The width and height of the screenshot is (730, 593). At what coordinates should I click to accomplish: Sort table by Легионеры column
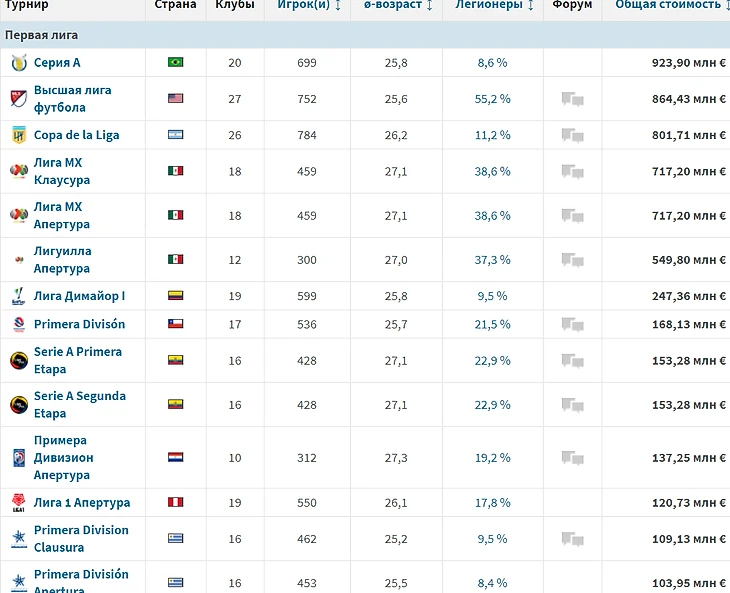click(494, 5)
